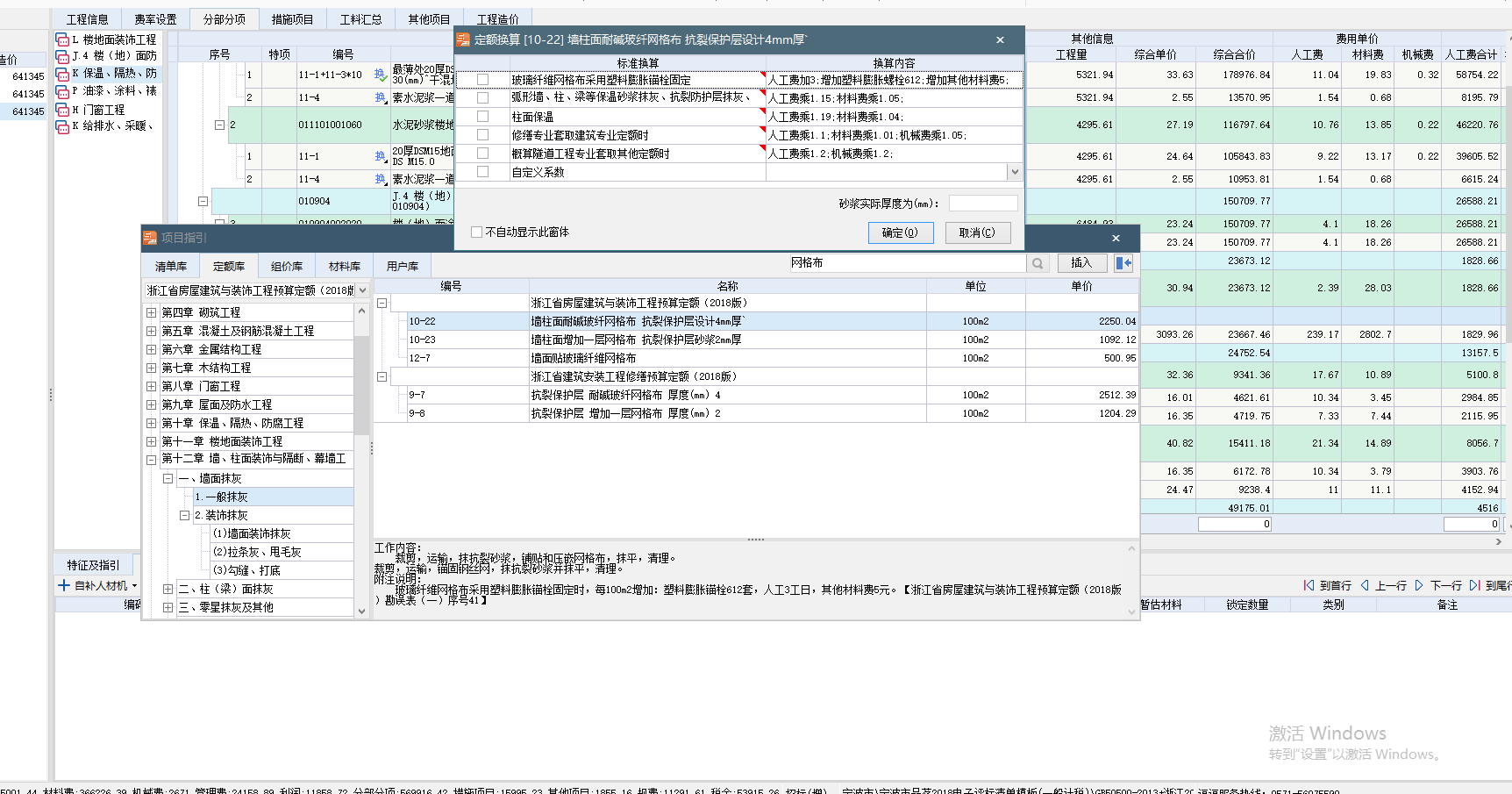Check the 自定义系数 option

(482, 171)
